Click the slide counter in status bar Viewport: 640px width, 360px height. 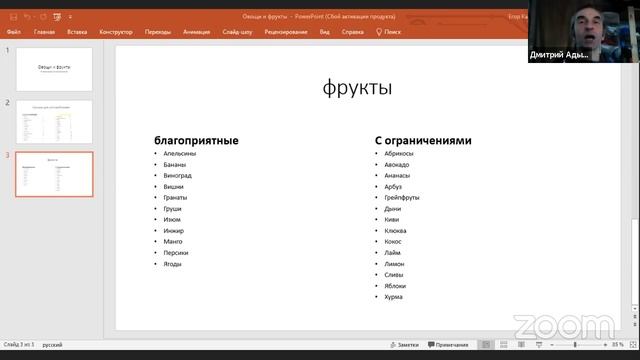tap(19, 344)
